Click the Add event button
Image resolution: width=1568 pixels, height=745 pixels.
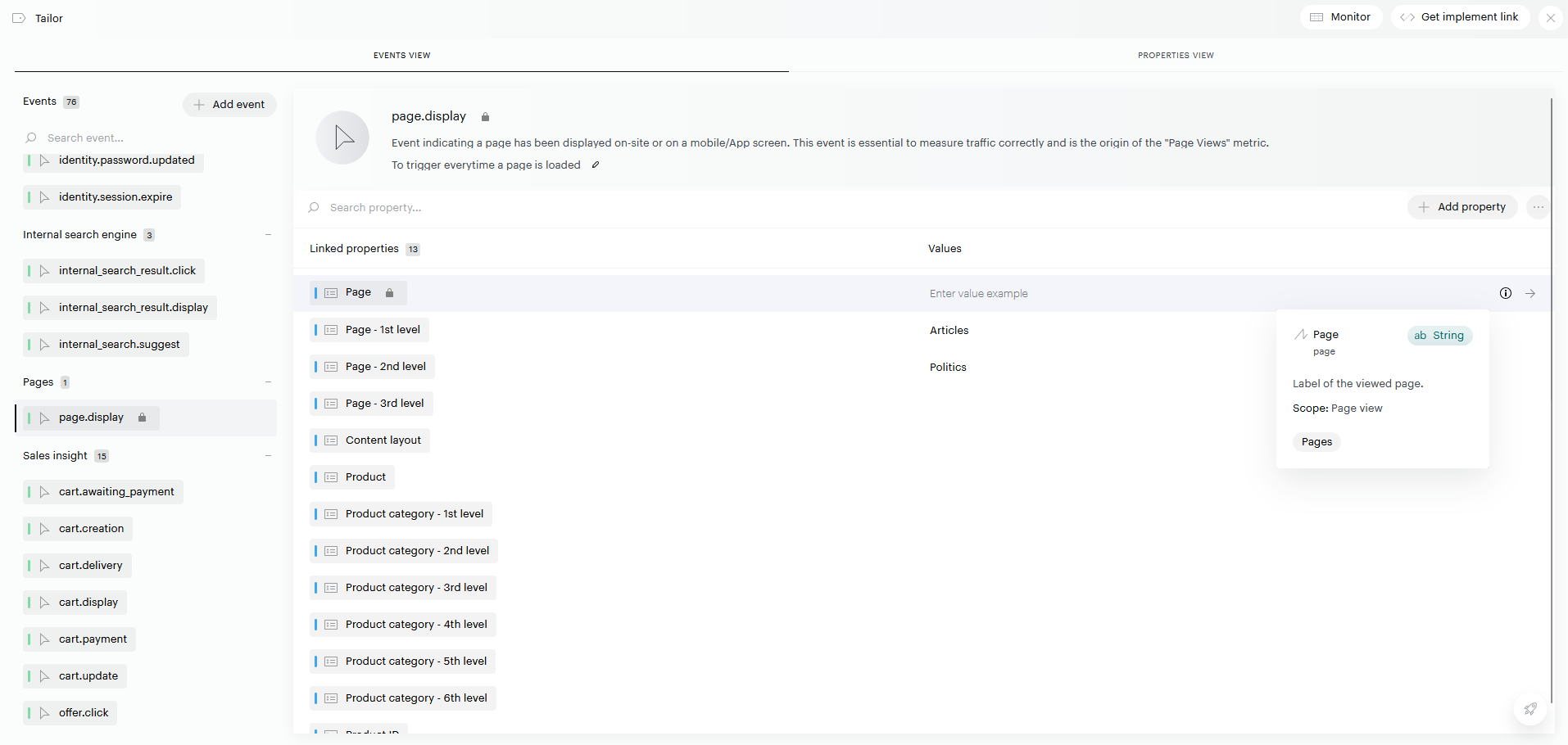[x=229, y=105]
